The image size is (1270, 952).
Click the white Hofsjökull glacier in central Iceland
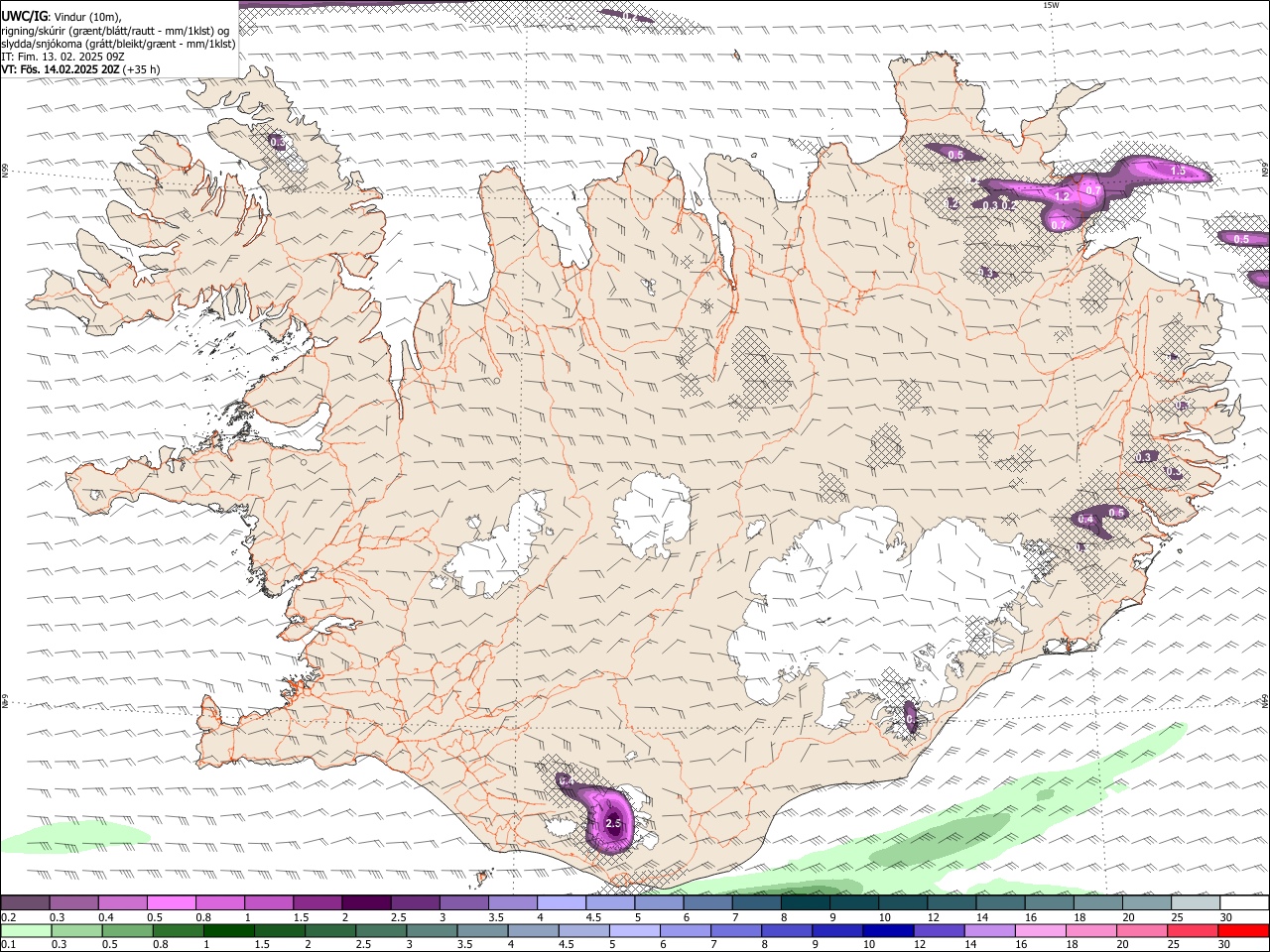pos(652,515)
